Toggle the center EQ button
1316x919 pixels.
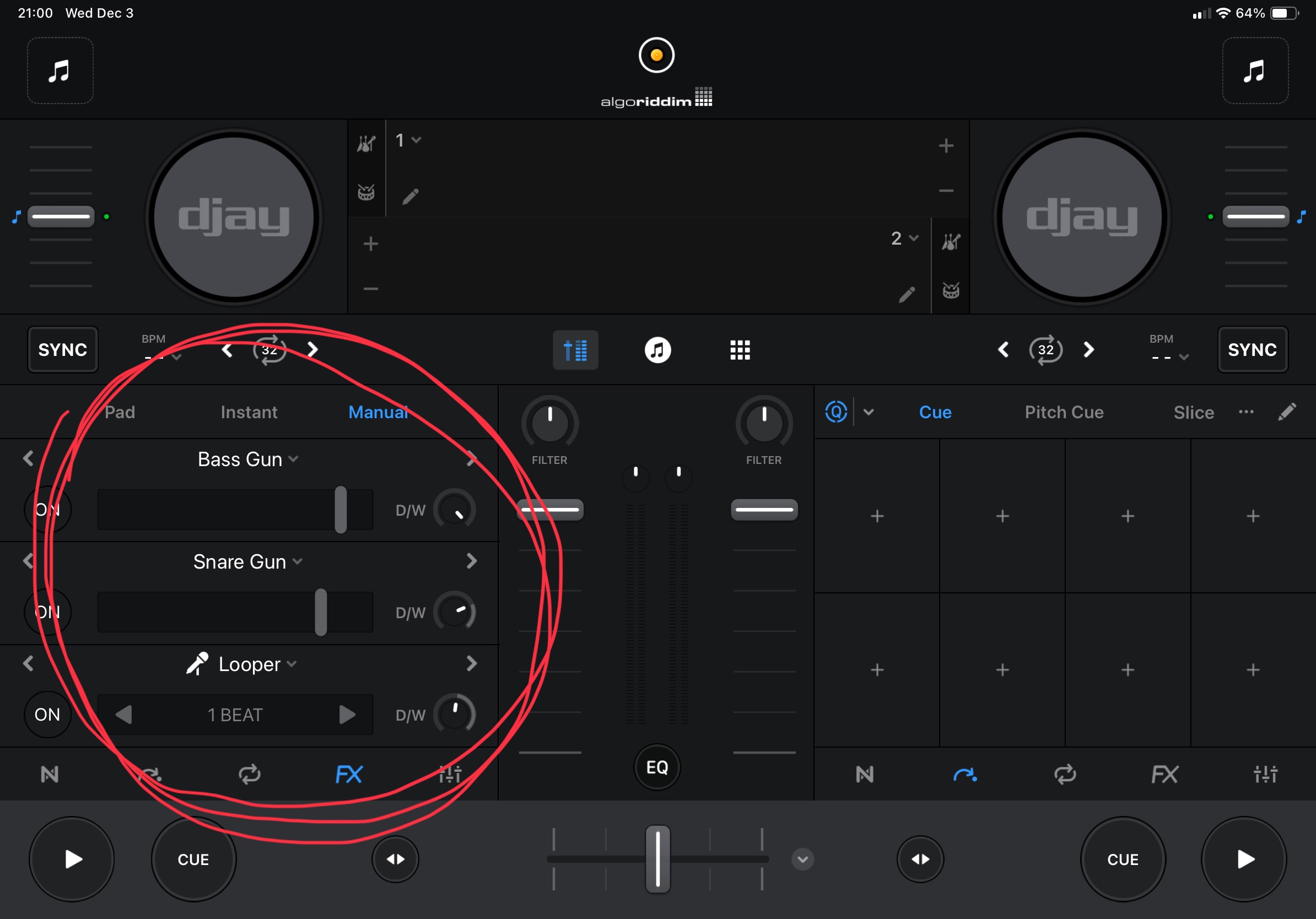(x=657, y=767)
